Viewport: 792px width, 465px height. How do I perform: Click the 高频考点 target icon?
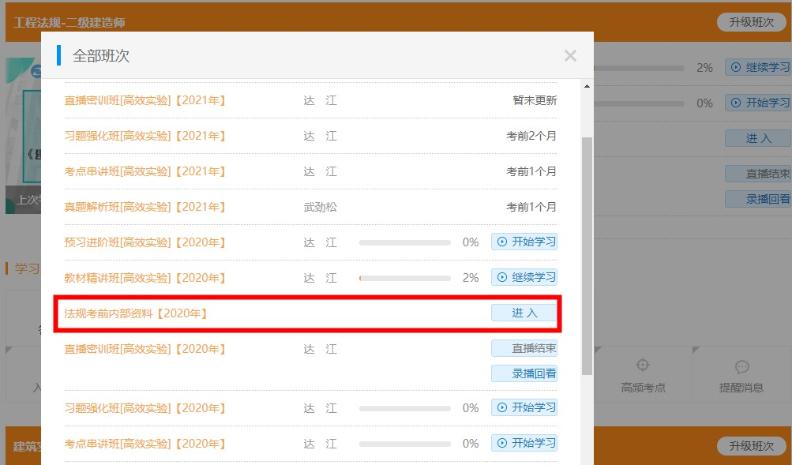pos(643,365)
